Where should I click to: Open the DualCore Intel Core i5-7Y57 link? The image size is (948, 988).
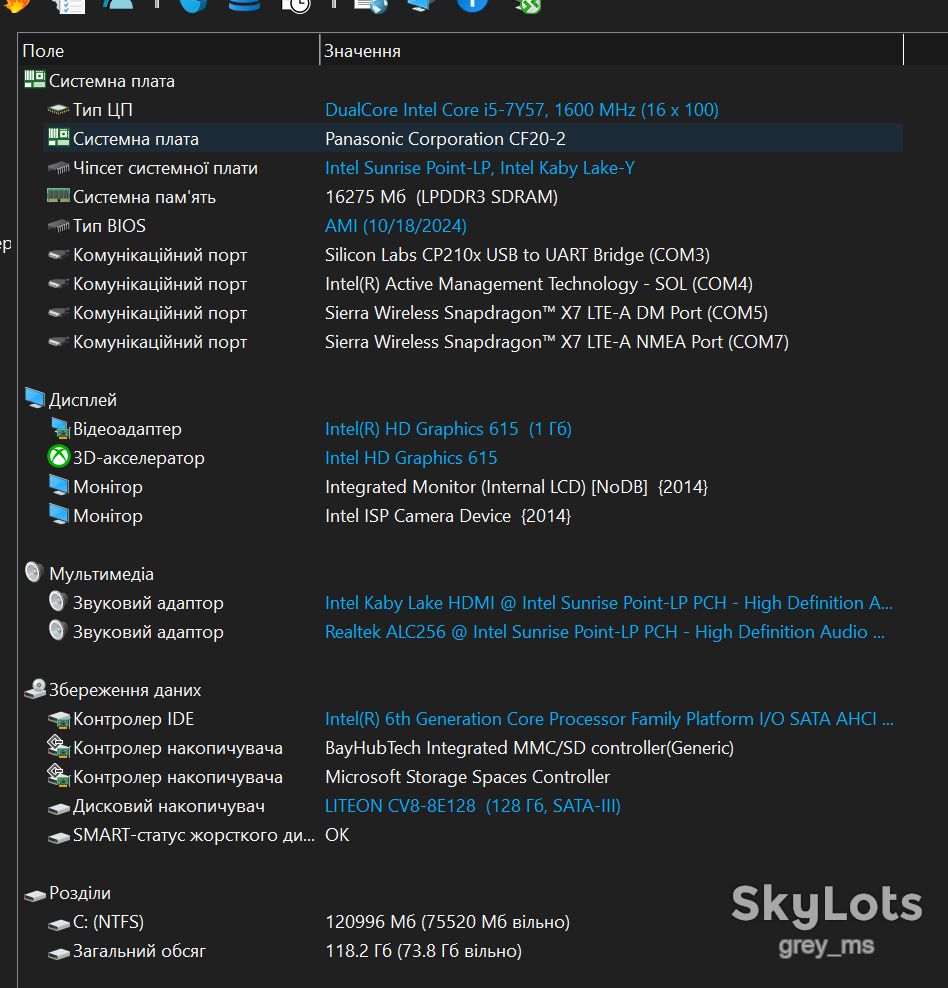click(522, 110)
